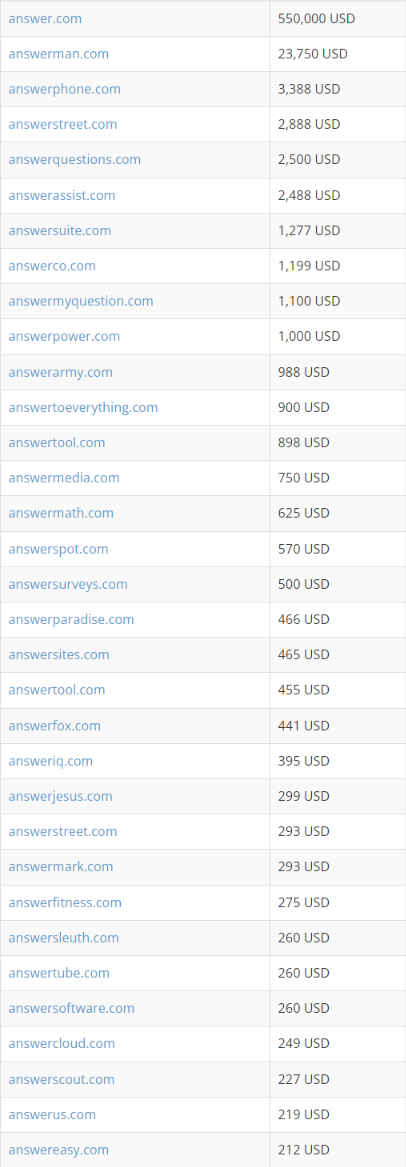Visit the answerphone.com listing

(x=64, y=89)
